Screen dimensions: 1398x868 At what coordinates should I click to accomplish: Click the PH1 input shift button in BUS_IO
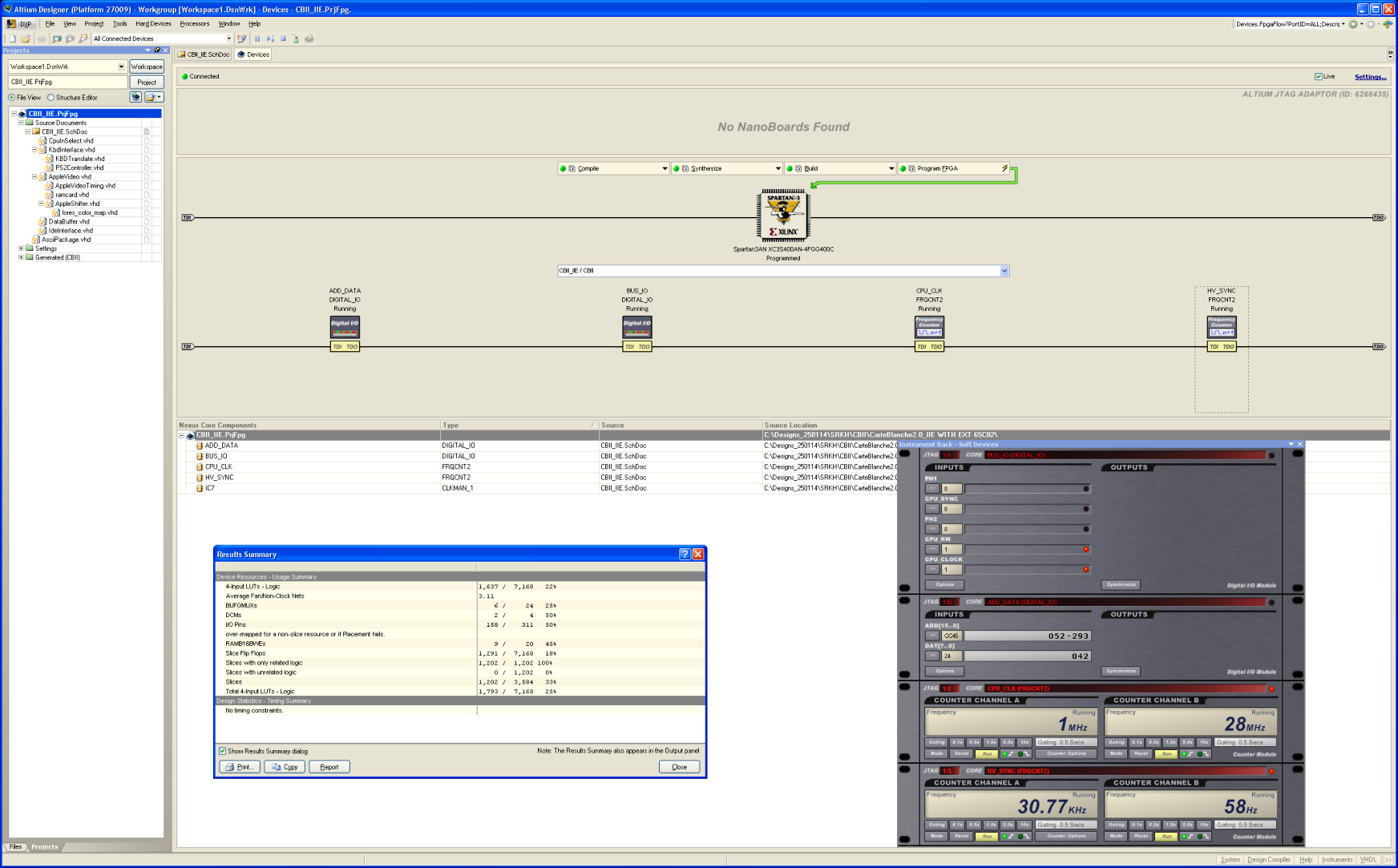(x=932, y=488)
